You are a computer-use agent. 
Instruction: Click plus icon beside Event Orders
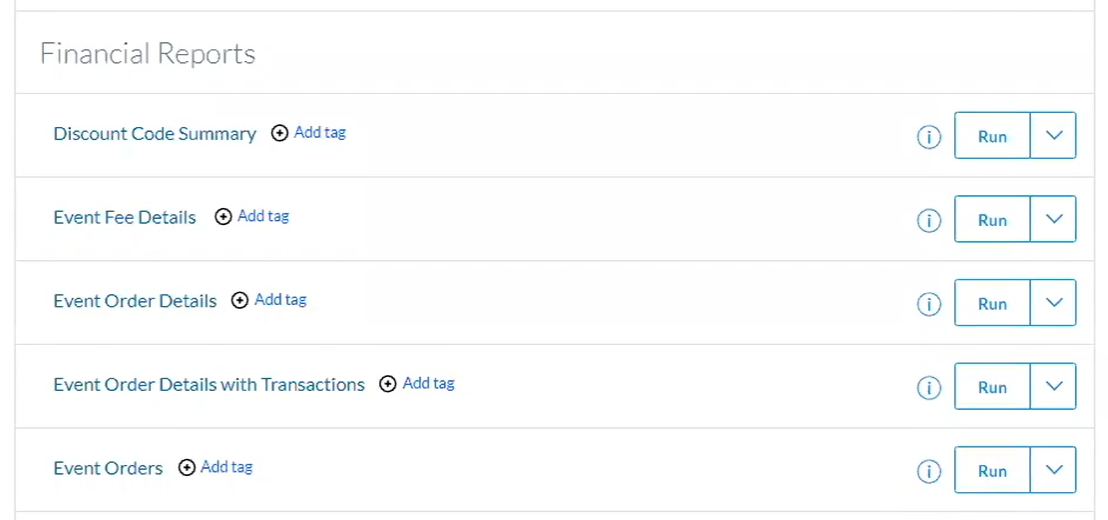tap(187, 468)
